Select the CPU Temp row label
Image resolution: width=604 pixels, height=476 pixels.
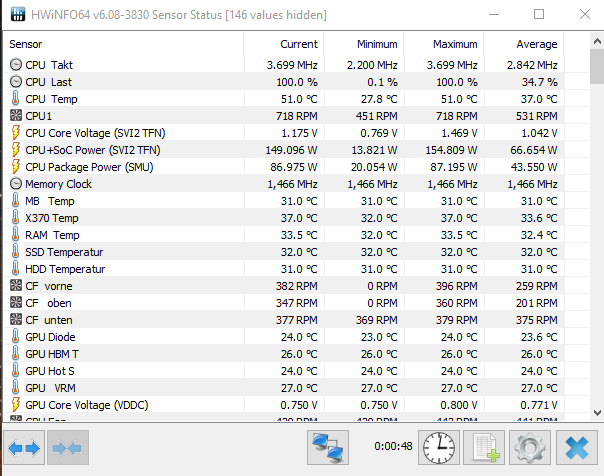click(51, 99)
